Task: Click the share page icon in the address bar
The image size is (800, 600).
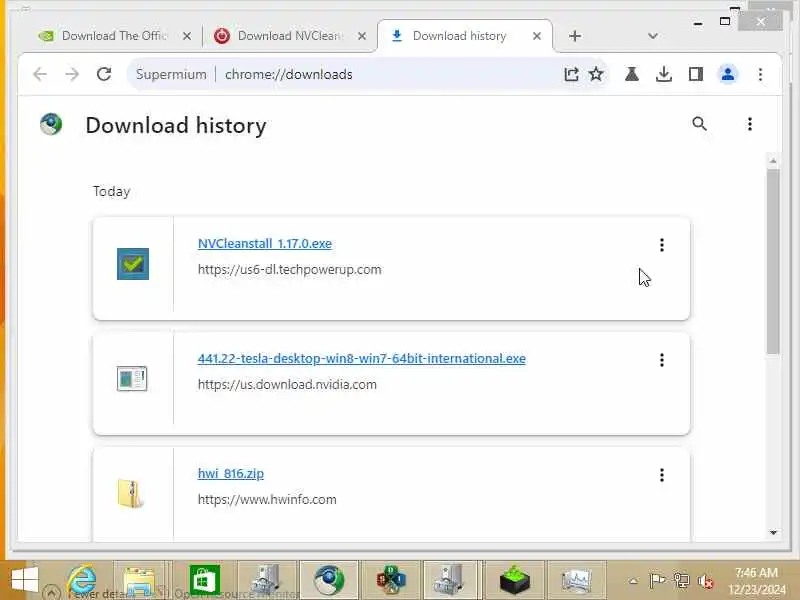Action: coord(571,74)
